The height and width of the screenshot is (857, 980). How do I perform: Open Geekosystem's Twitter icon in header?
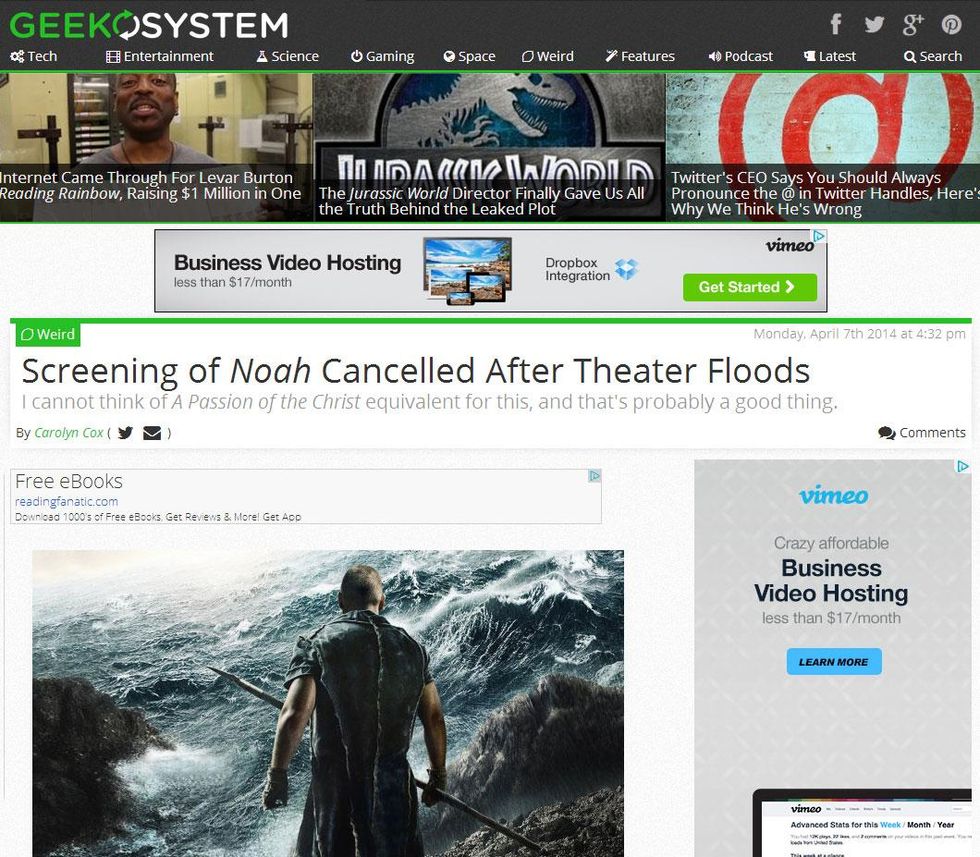pos(874,24)
